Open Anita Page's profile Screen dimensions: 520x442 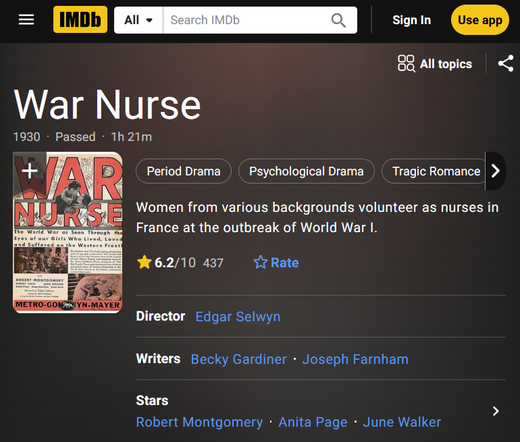coord(313,422)
